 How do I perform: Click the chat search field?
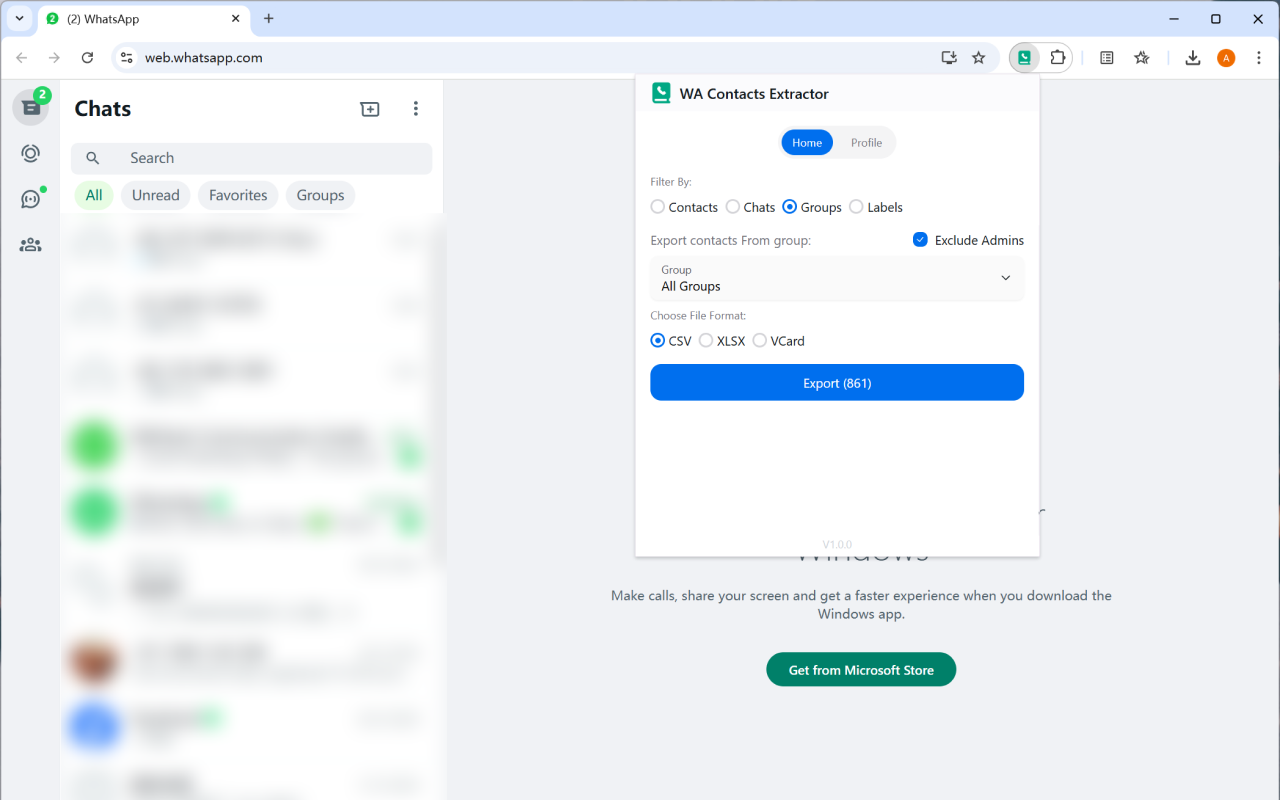click(251, 158)
